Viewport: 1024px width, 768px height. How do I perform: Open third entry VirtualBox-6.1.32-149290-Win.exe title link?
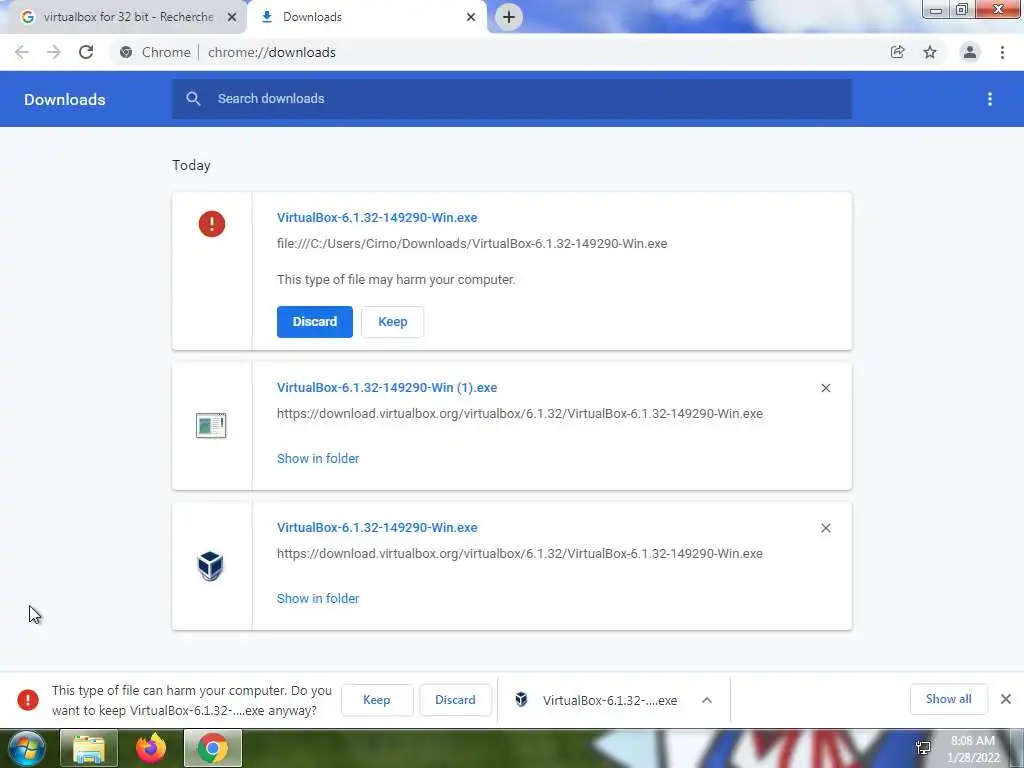[377, 528]
